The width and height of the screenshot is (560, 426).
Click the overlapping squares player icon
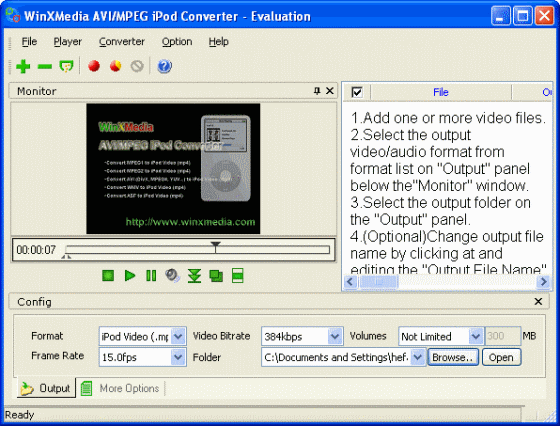tap(216, 276)
